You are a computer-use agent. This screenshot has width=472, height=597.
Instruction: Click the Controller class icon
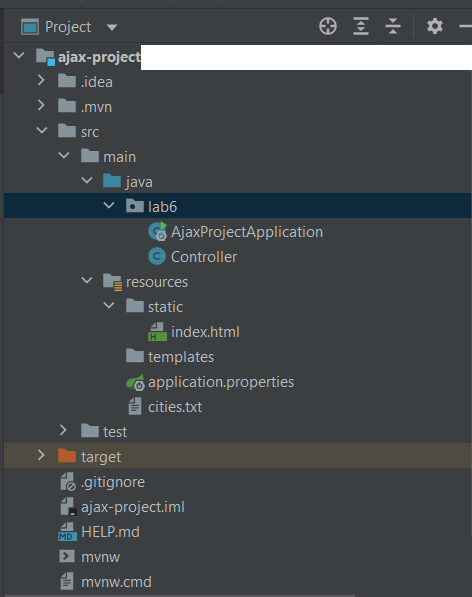click(x=157, y=256)
